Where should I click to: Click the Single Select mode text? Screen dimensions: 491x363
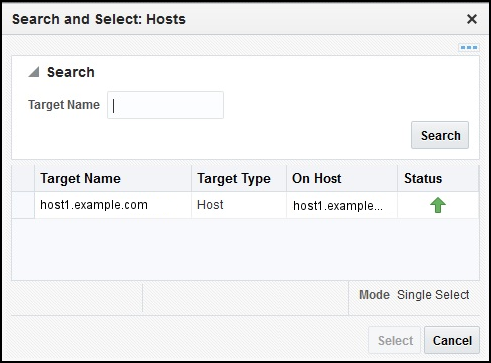click(x=433, y=295)
